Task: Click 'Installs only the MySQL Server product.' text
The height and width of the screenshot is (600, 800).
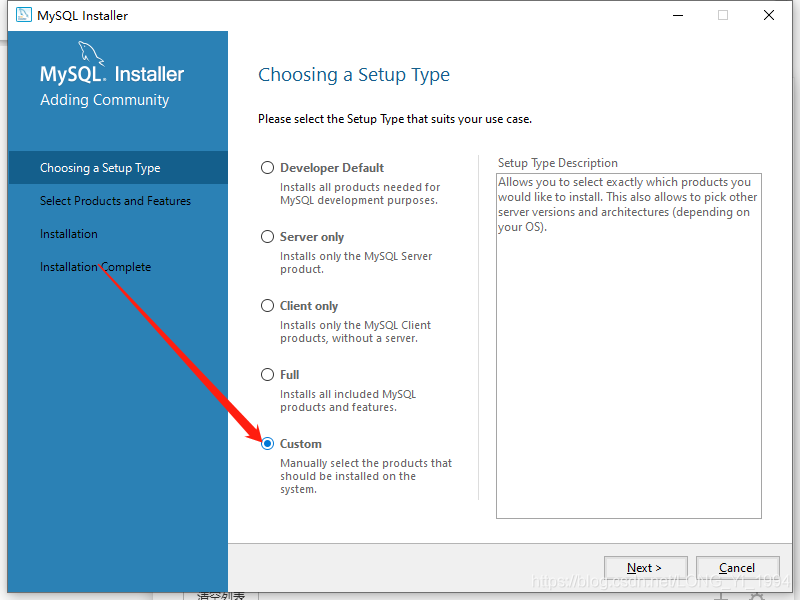Action: click(x=356, y=263)
